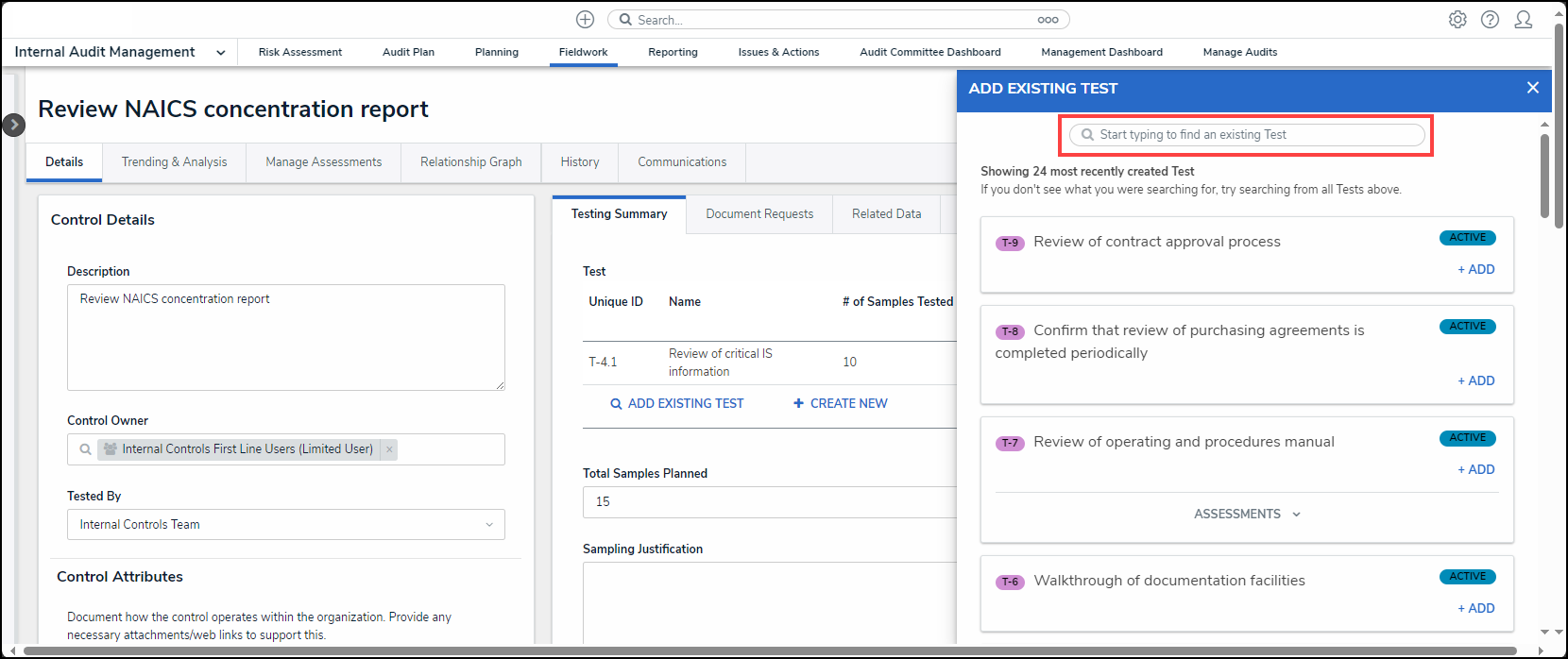Viewport: 1568px width, 659px height.
Task: Click the Total Samples Planned field
Action: (x=769, y=502)
